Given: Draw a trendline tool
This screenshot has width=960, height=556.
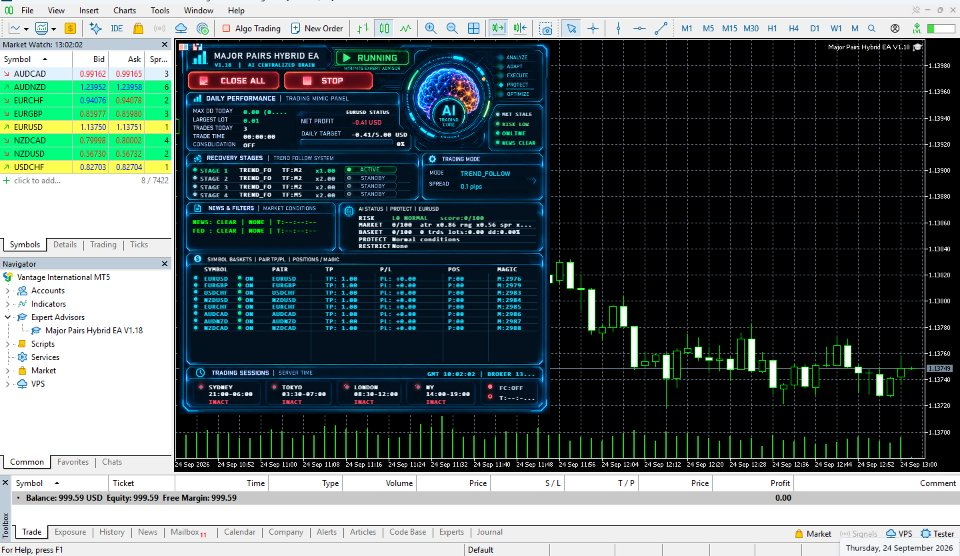Looking at the screenshot, I should (661, 28).
